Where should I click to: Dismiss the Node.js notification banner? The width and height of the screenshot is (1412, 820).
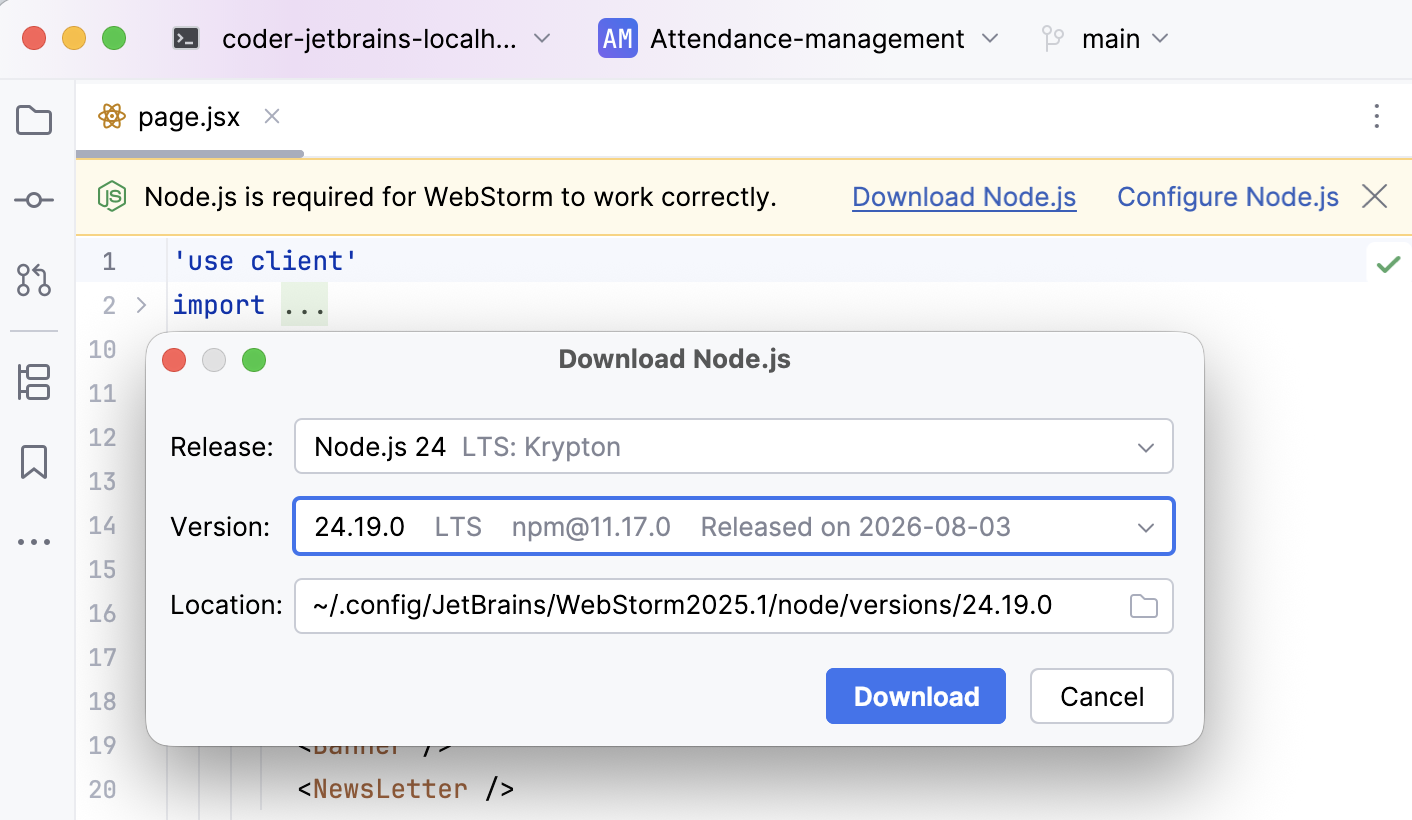[x=1375, y=197]
